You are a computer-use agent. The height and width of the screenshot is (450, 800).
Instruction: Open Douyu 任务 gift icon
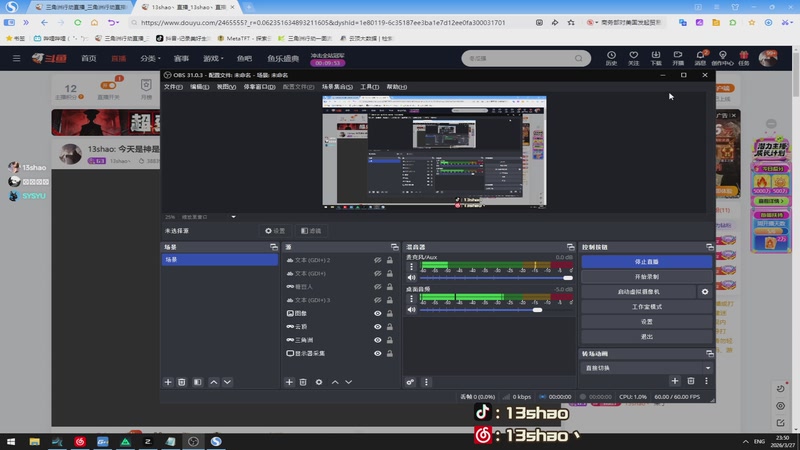744,58
